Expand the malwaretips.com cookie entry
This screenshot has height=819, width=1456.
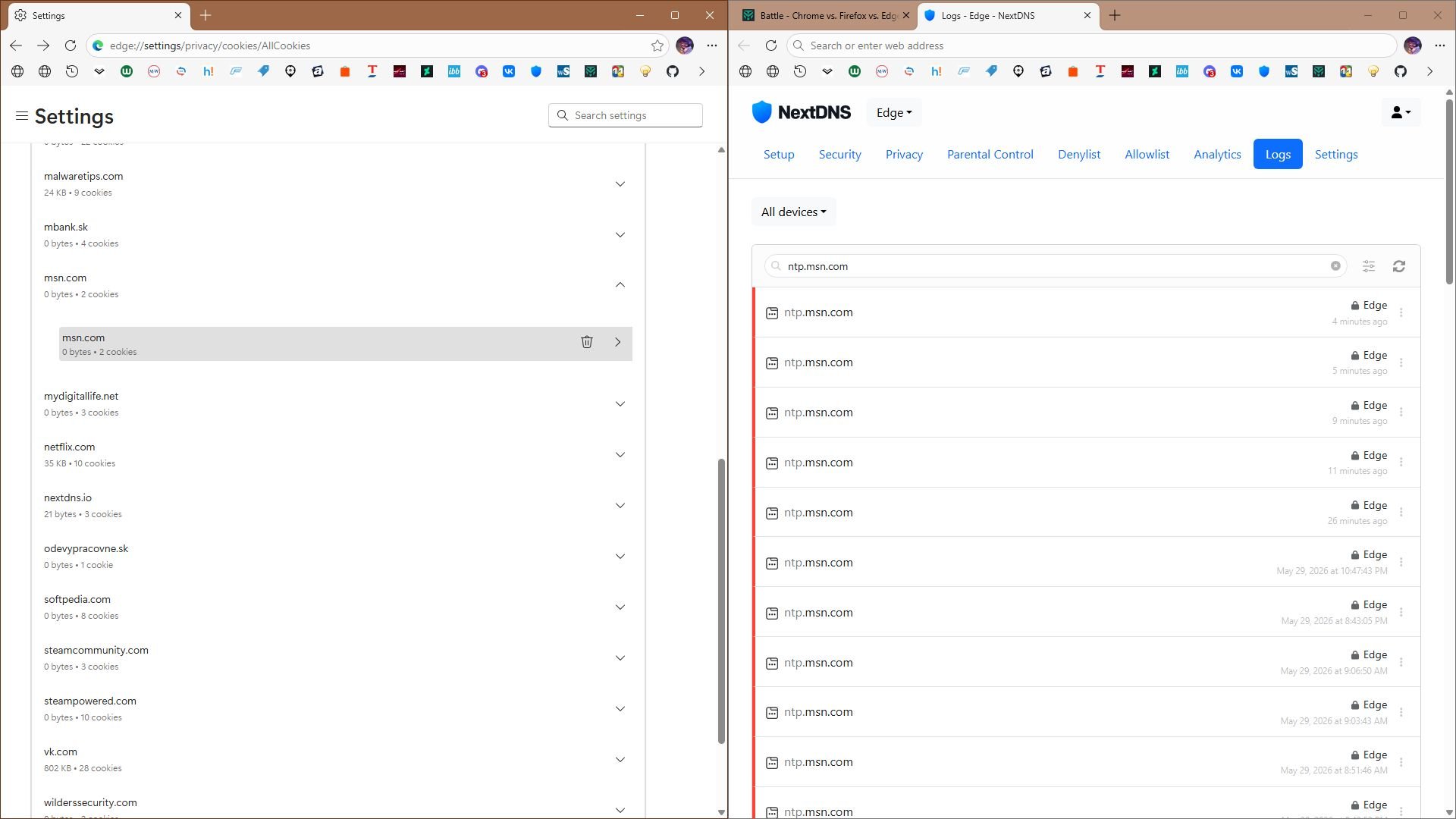(x=620, y=184)
